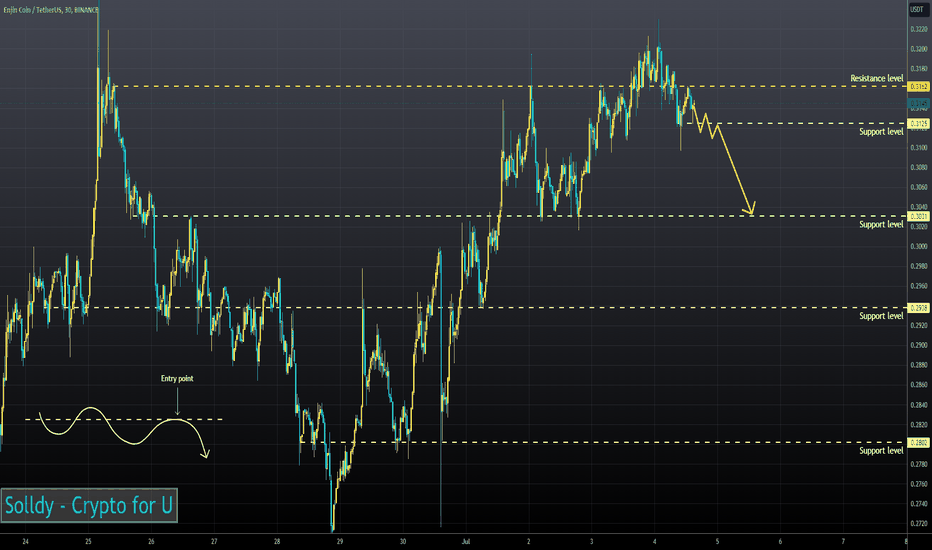Screen dimensions: 932x550
Task: Click Support level label at 0.3125 line
Action: pos(881,131)
